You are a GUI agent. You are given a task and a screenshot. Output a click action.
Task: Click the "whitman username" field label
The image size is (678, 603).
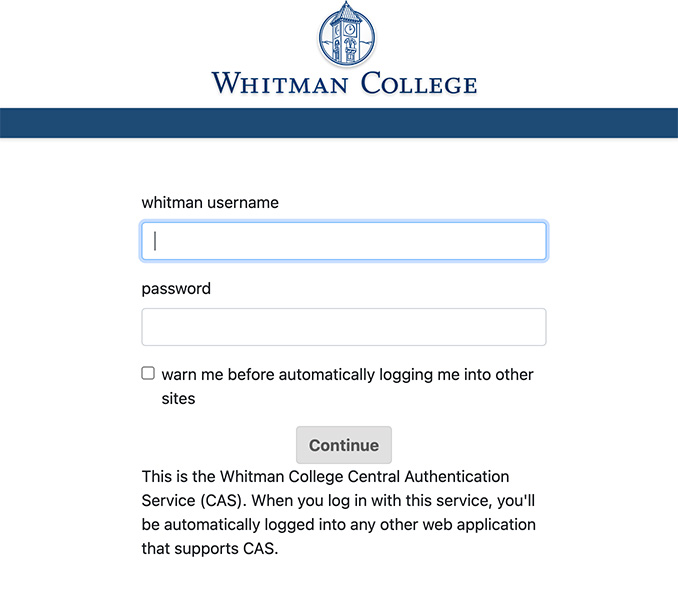tap(210, 202)
